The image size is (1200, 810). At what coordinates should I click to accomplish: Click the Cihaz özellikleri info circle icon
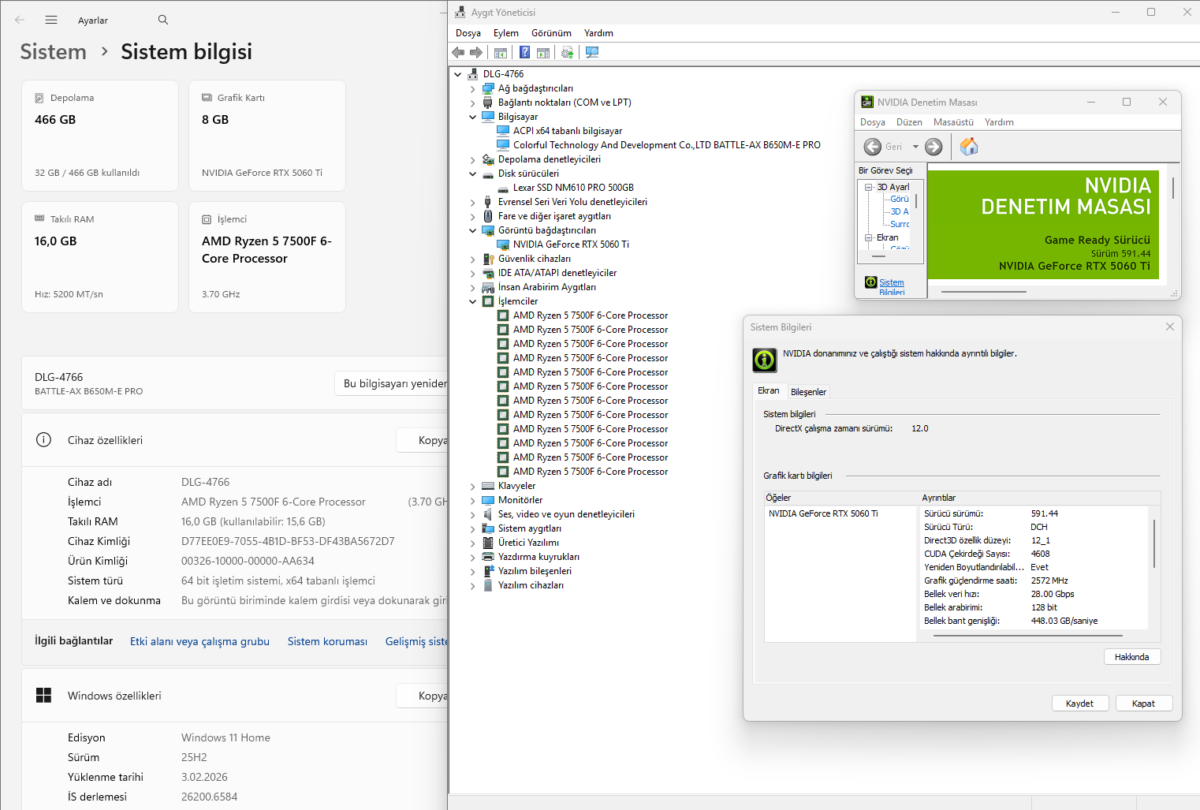click(44, 440)
